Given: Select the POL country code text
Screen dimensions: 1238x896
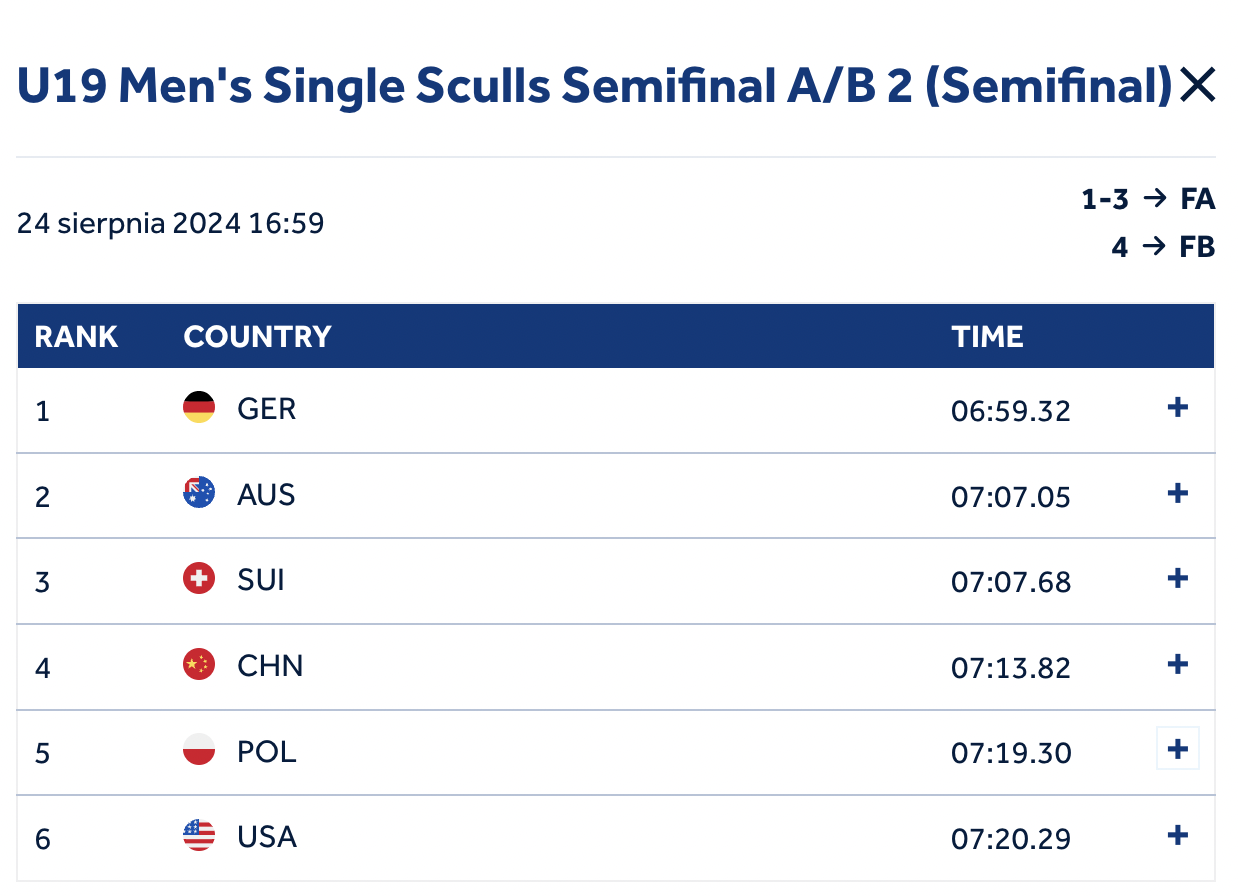Looking at the screenshot, I should [x=267, y=751].
